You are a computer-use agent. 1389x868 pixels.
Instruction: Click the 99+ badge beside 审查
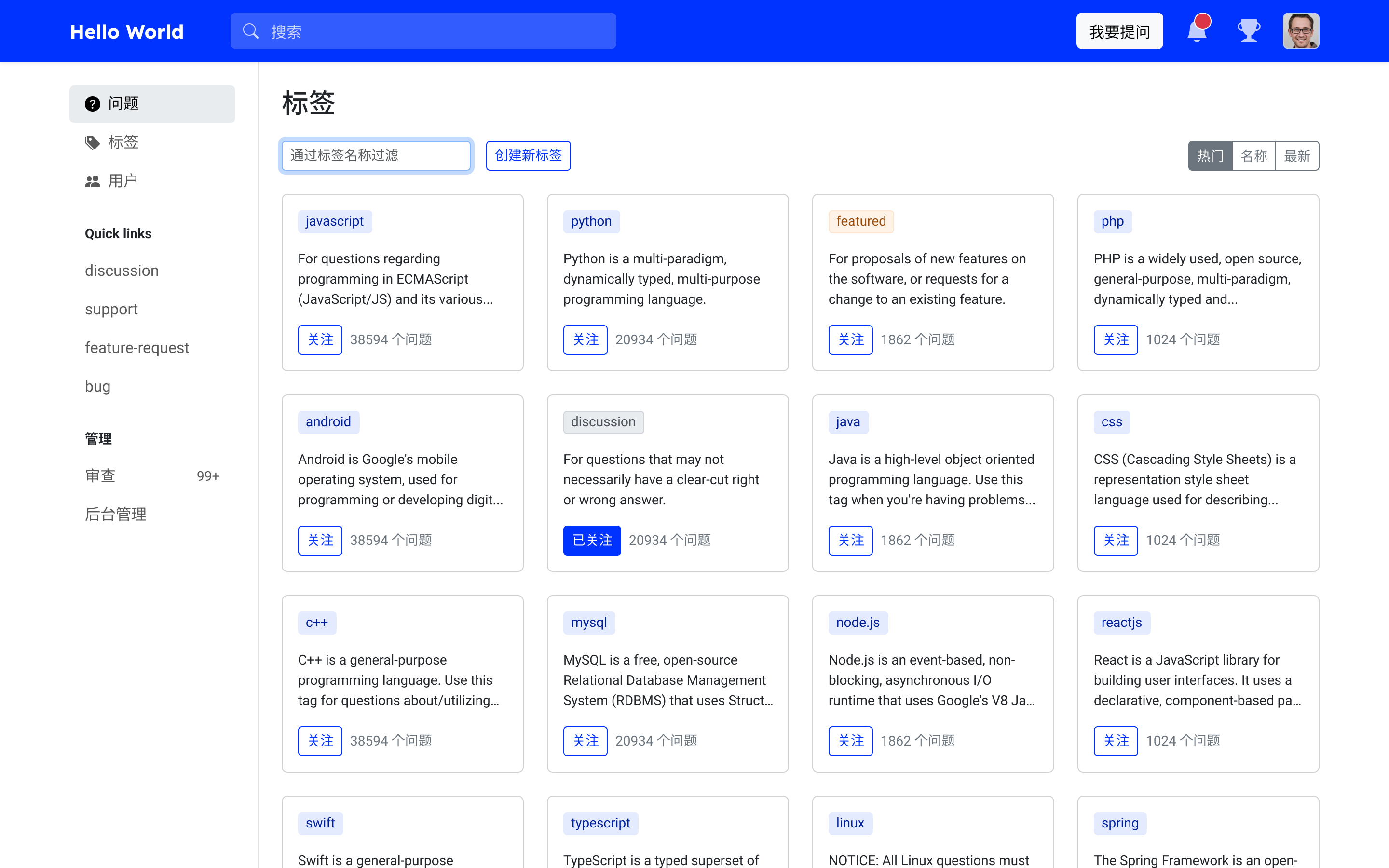208,476
